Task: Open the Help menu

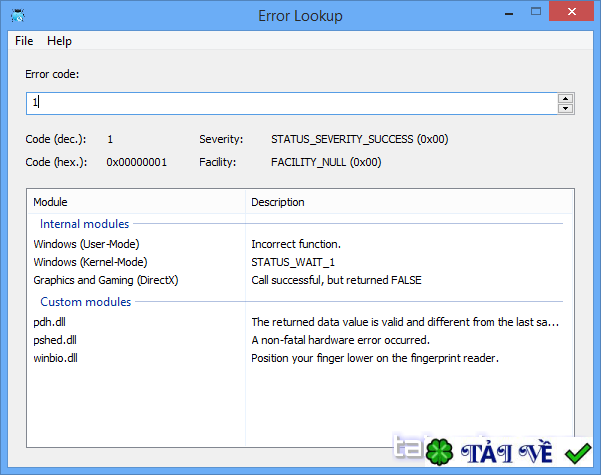Action: point(59,41)
